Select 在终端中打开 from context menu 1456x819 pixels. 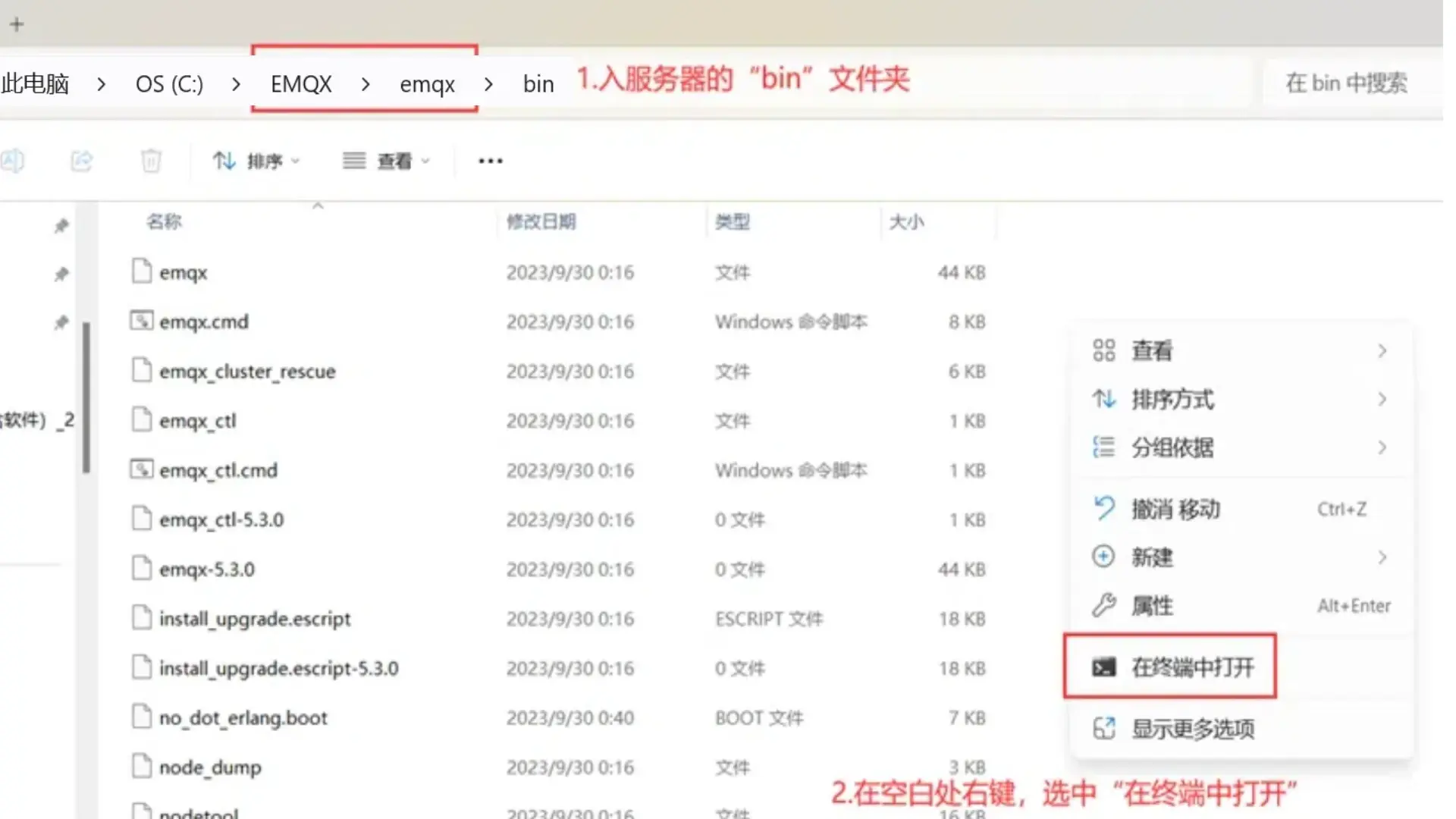[x=1191, y=667]
